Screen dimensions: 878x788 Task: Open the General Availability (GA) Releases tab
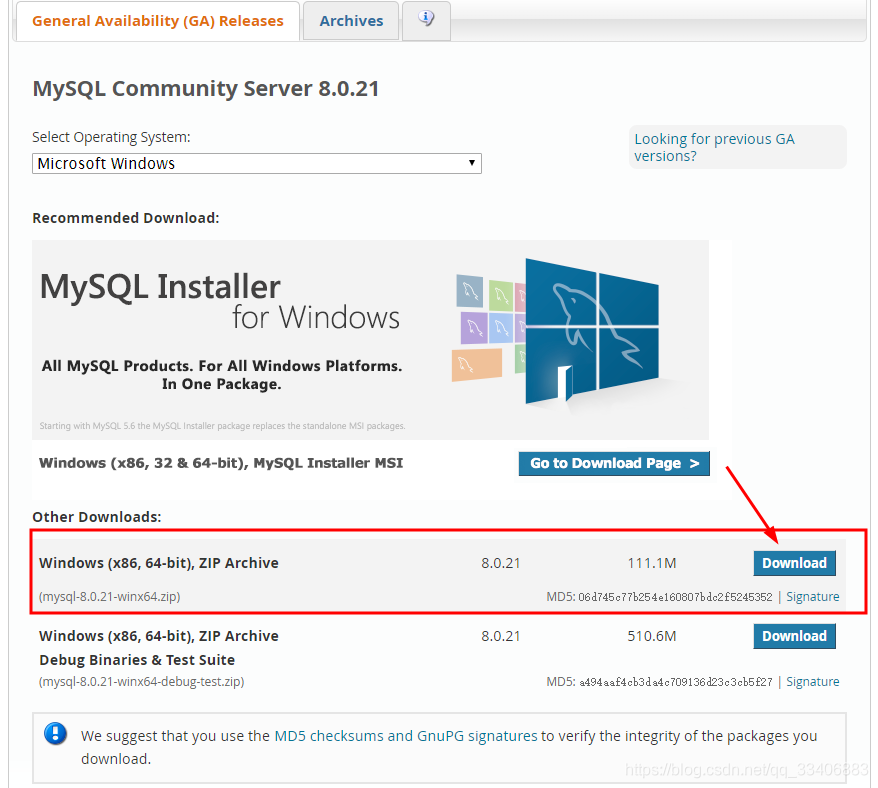coord(157,21)
